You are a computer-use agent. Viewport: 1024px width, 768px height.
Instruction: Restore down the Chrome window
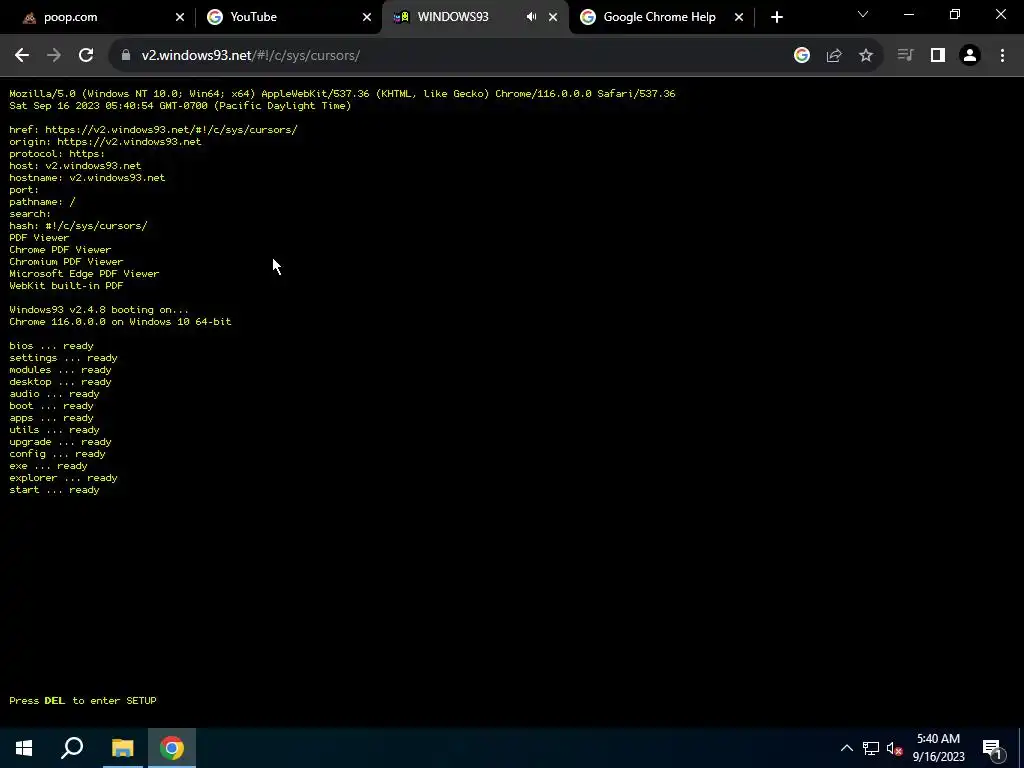tap(955, 14)
